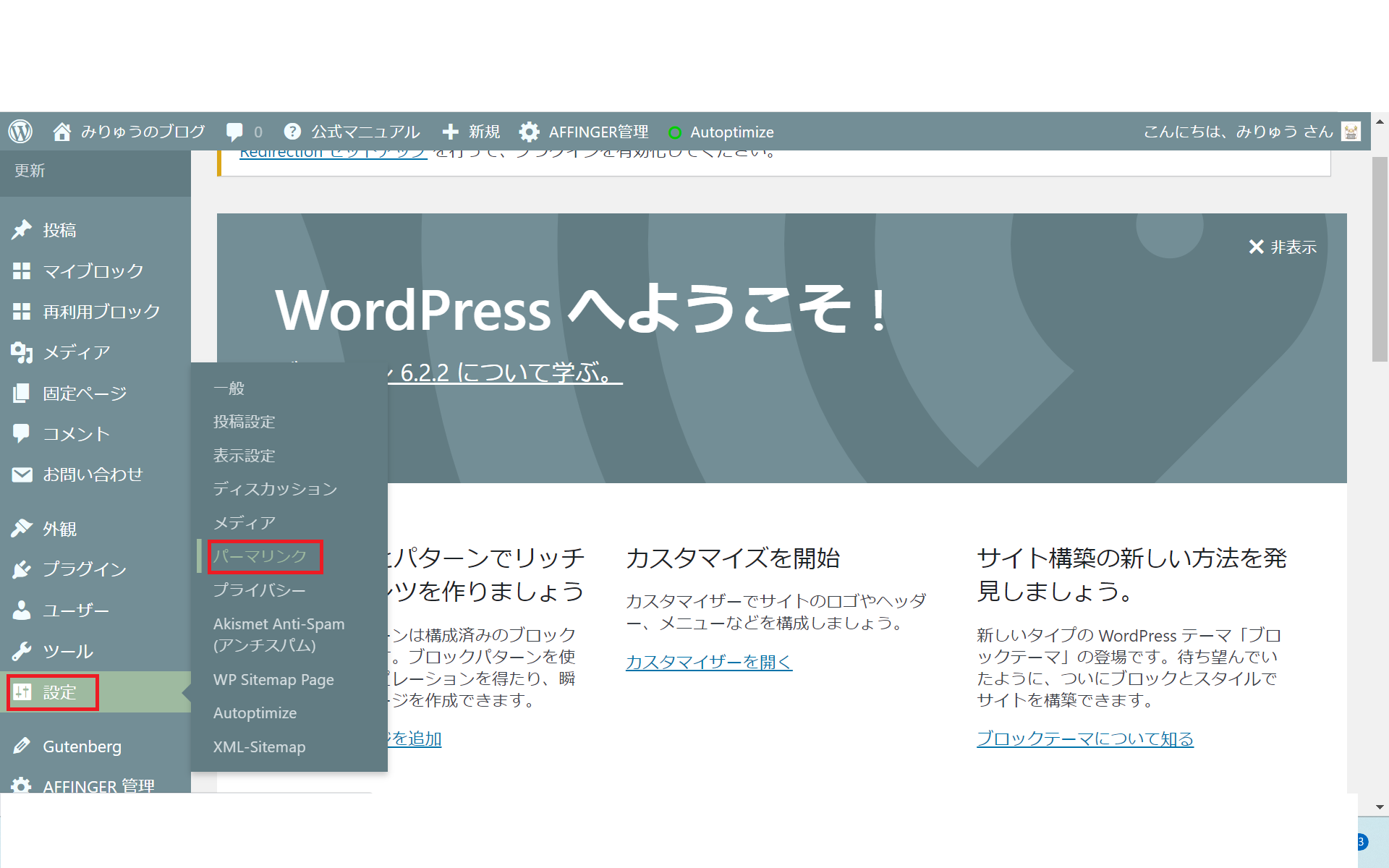Screen dimensions: 1389x868
Task: Click the envelope icon for お問い合わせ
Action: point(22,475)
